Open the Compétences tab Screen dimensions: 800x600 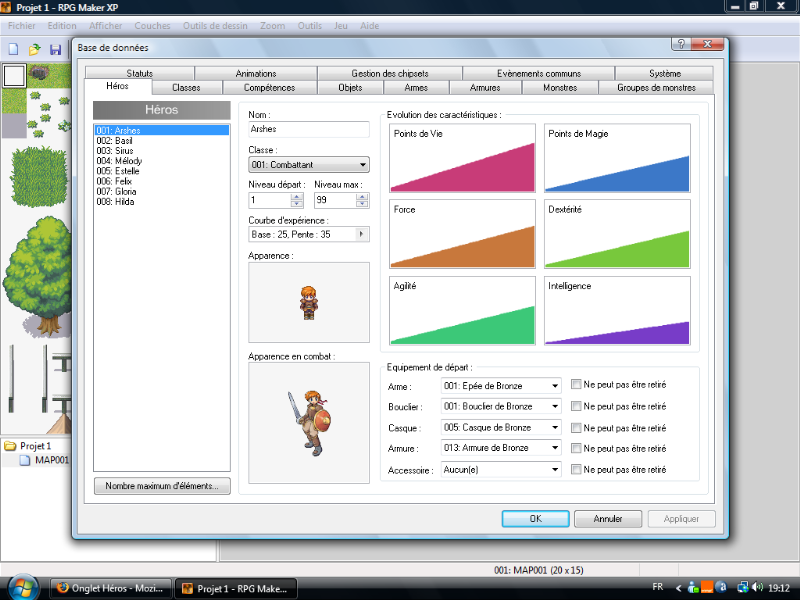coord(269,88)
